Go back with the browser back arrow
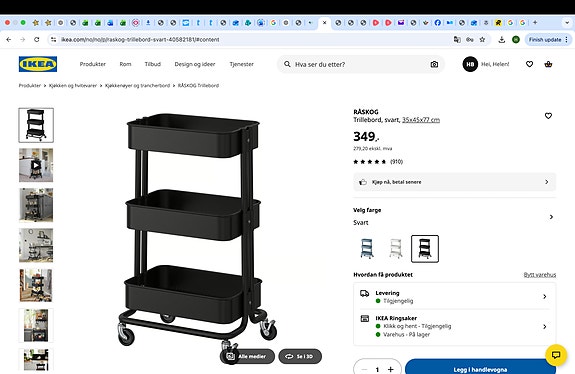 9,40
